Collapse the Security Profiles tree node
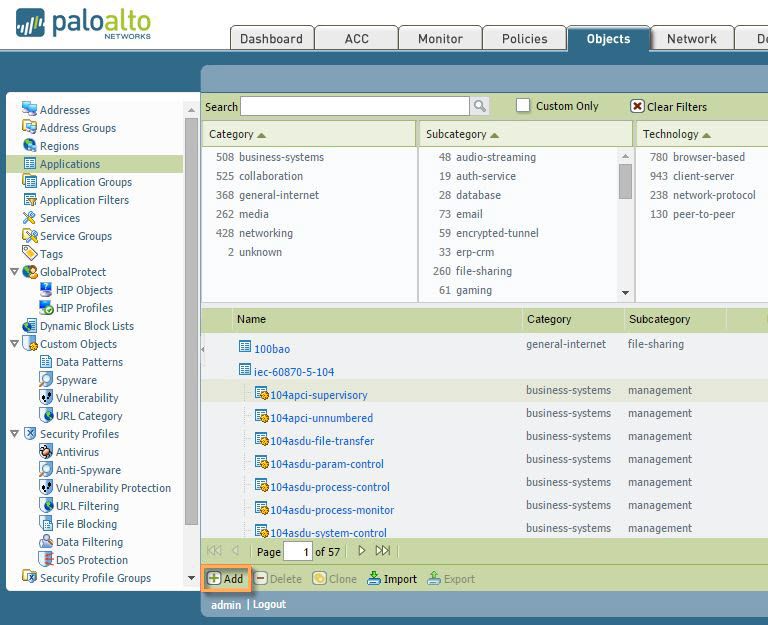 [14, 434]
